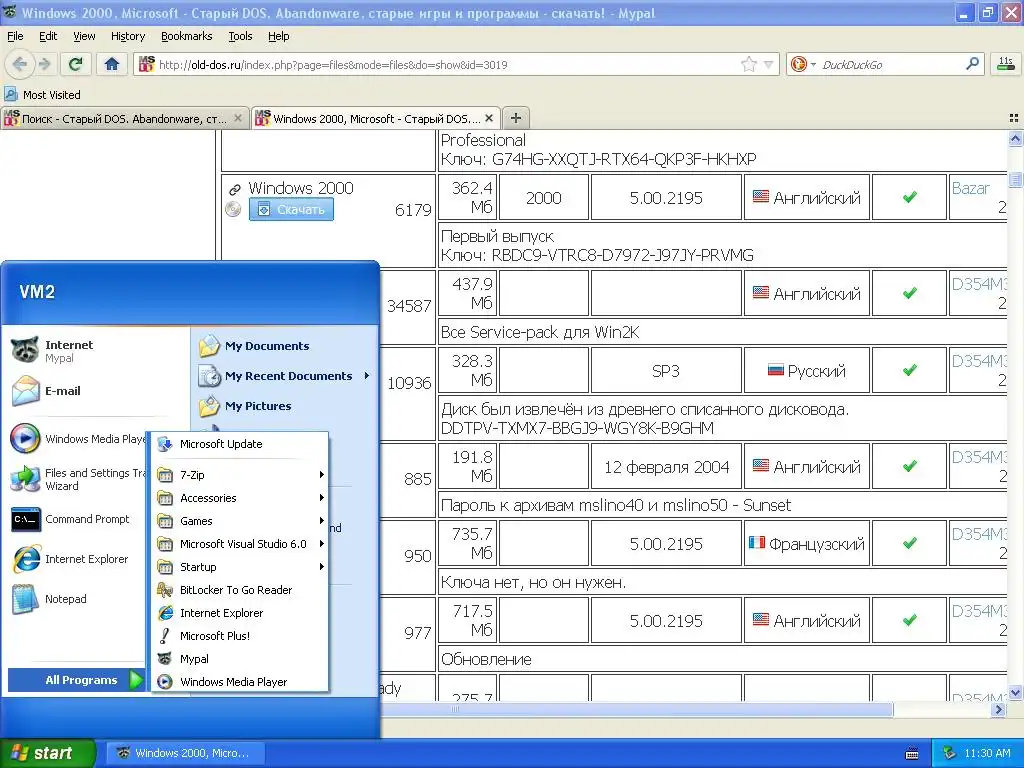The width and height of the screenshot is (1024, 768).
Task: Show the all-tabs grid icon
Action: pyautogui.click(x=1014, y=118)
